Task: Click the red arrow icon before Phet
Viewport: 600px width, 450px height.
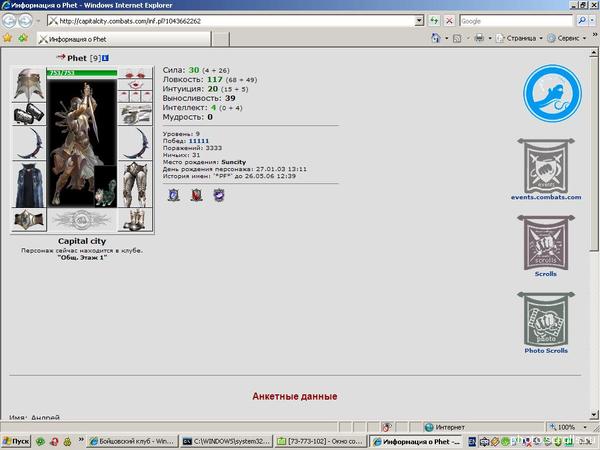Action: tap(61, 57)
